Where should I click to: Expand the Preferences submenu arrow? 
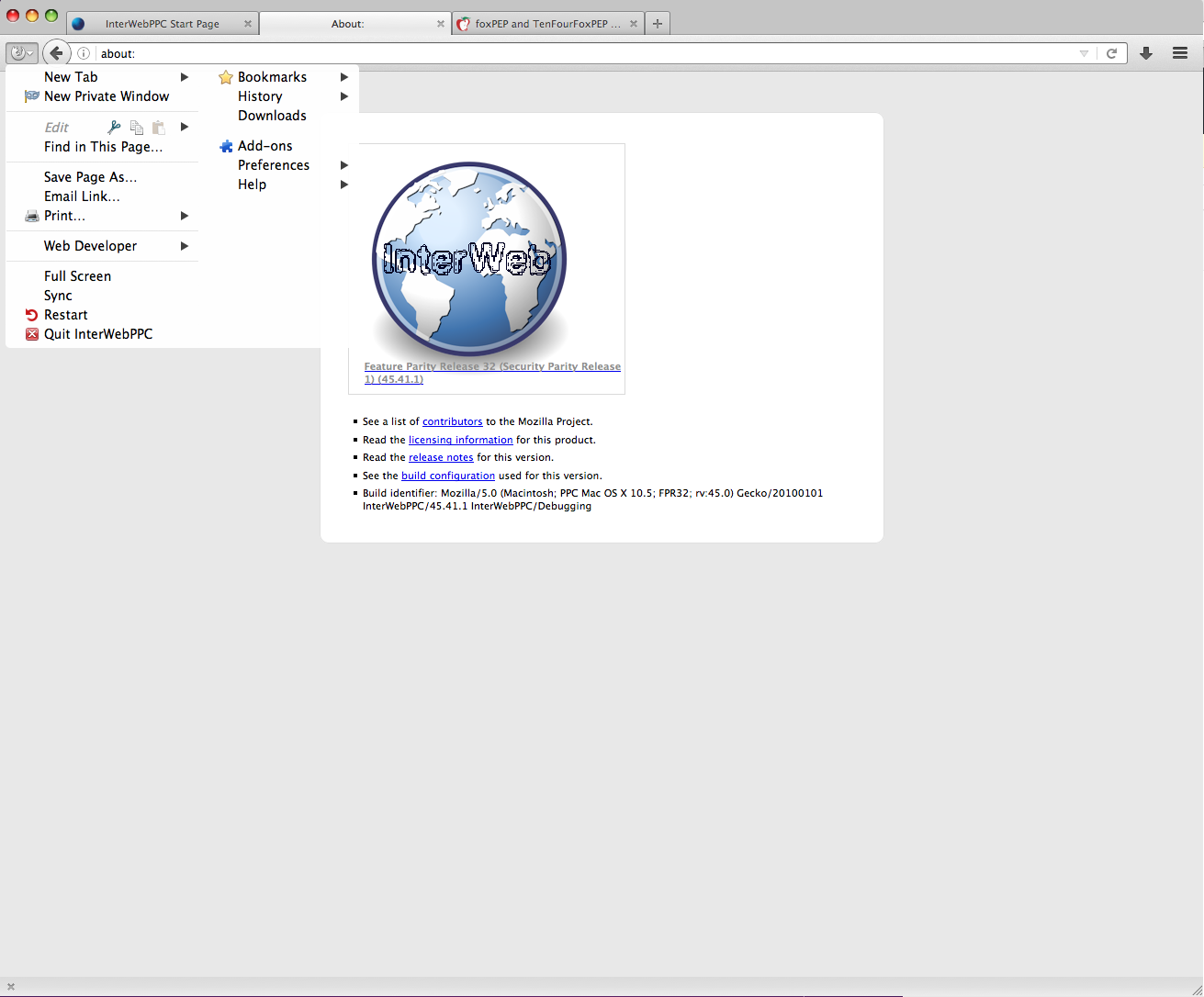pos(344,165)
